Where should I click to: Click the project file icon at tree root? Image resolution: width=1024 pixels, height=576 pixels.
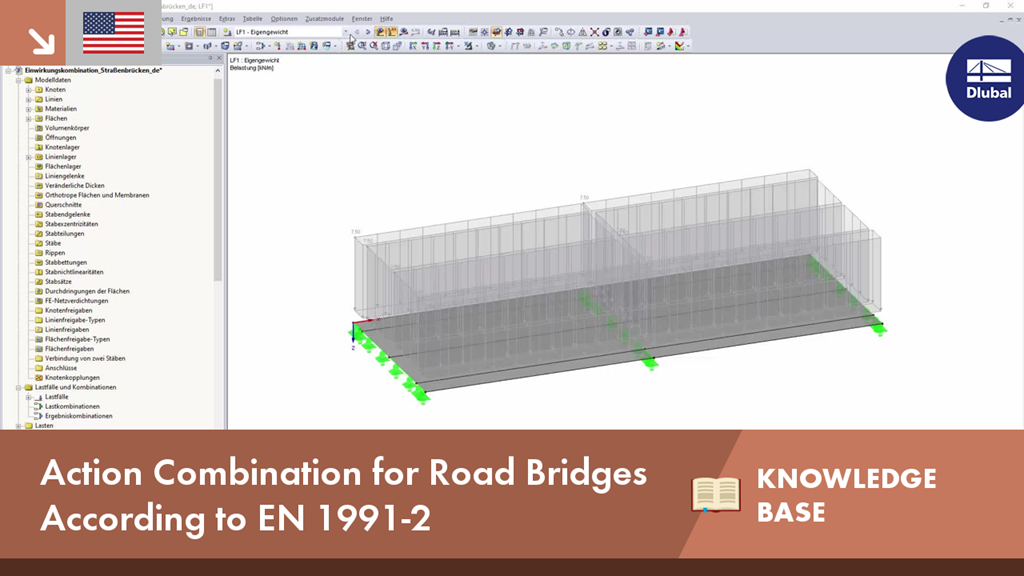click(x=18, y=70)
